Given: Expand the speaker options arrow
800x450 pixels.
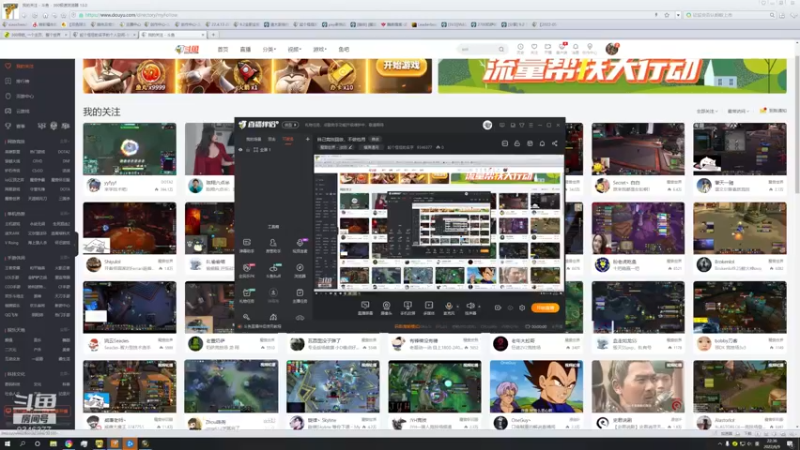Looking at the screenshot, I should tap(479, 307).
